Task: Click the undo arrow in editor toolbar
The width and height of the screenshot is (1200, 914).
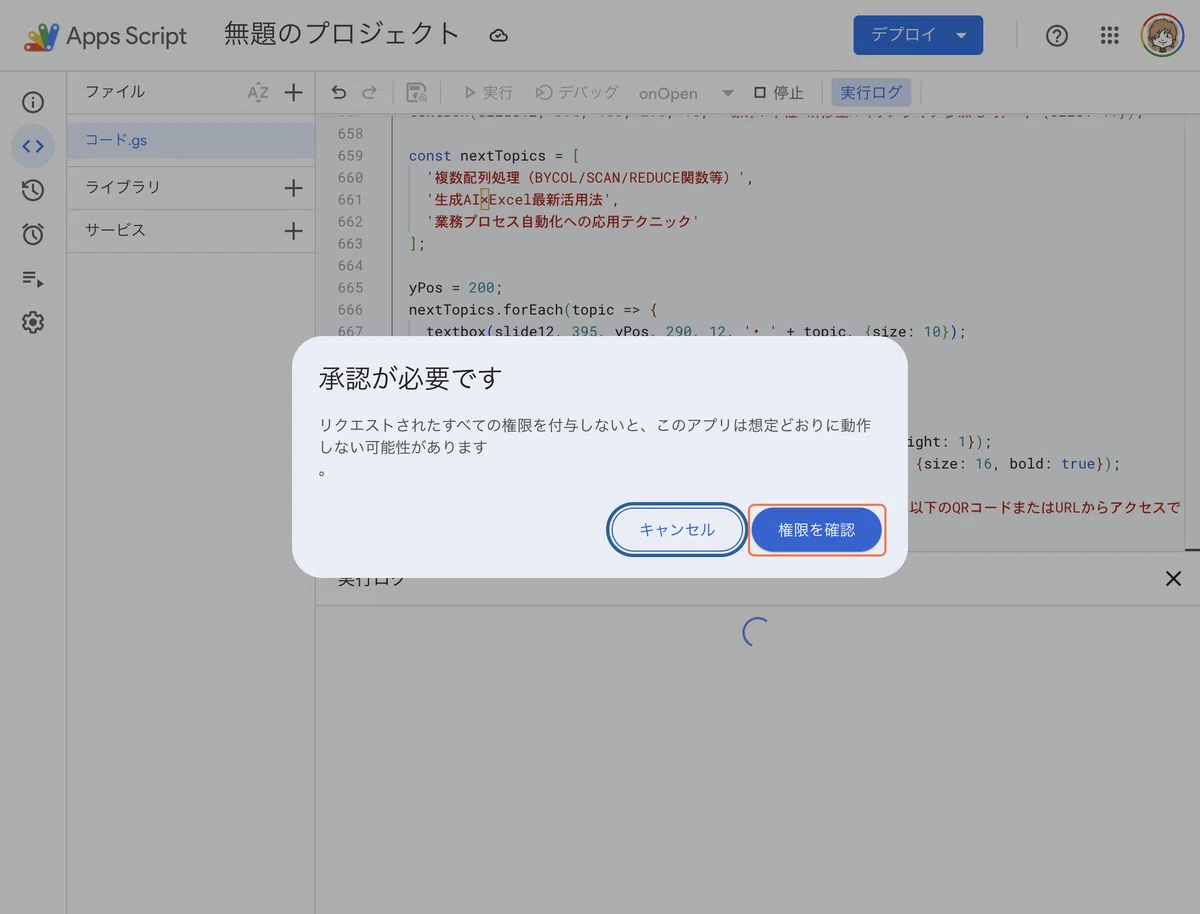Action: point(339,93)
